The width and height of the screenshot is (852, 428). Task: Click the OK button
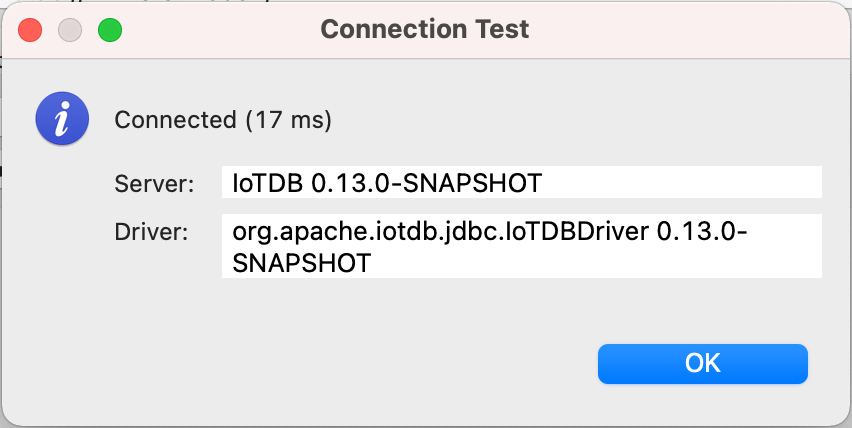tap(702, 363)
